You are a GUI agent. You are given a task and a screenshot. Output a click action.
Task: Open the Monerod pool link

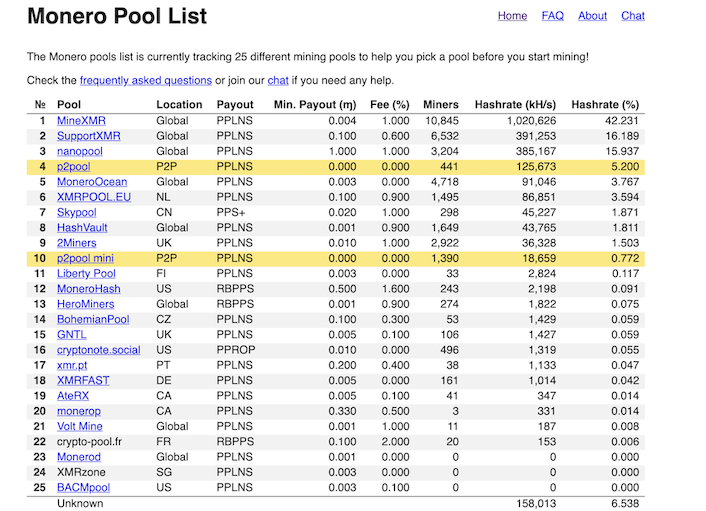79,457
